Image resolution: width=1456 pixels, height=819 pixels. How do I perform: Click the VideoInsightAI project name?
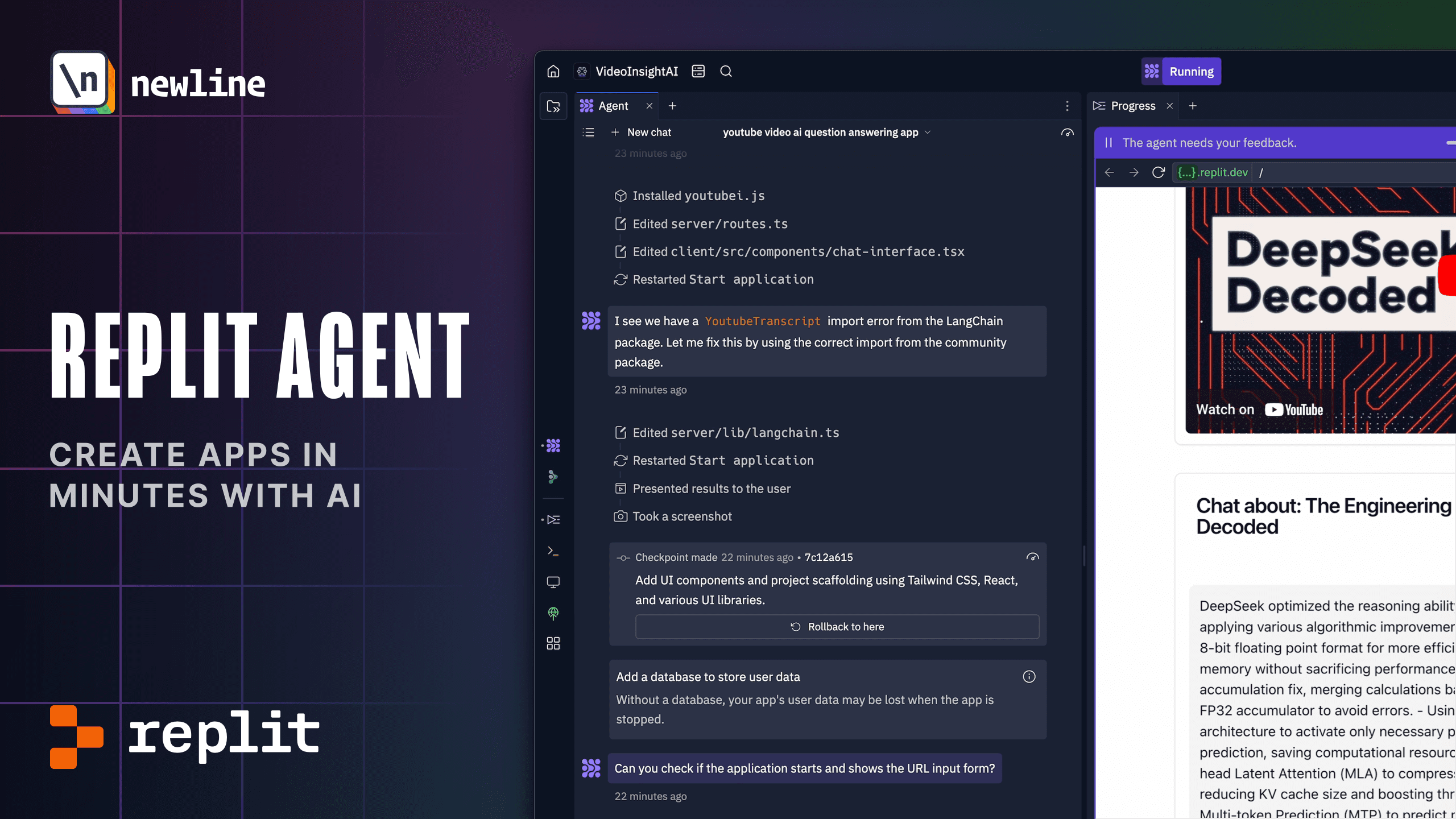point(636,71)
